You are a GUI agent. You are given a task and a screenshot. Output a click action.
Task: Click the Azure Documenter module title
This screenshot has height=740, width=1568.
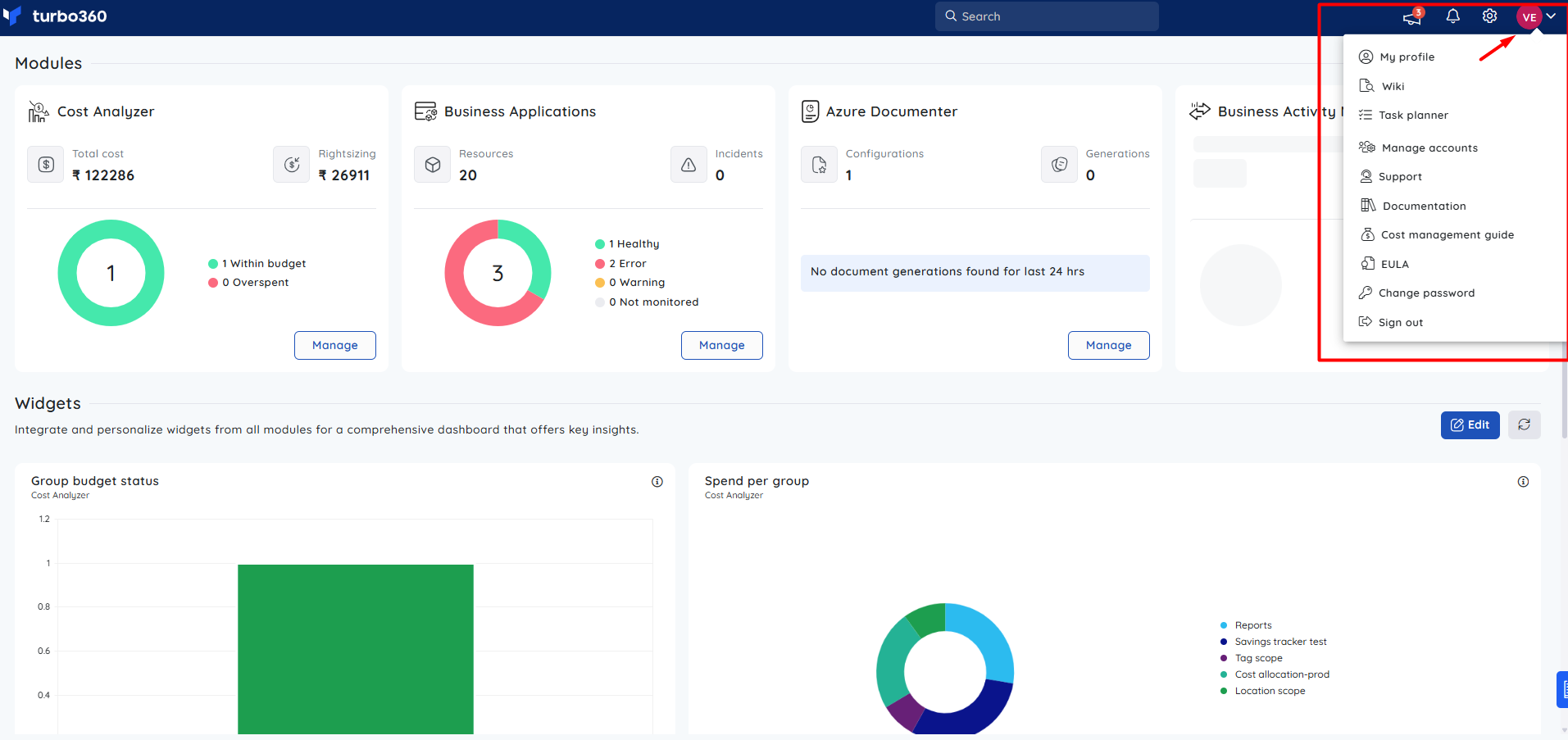click(x=892, y=111)
